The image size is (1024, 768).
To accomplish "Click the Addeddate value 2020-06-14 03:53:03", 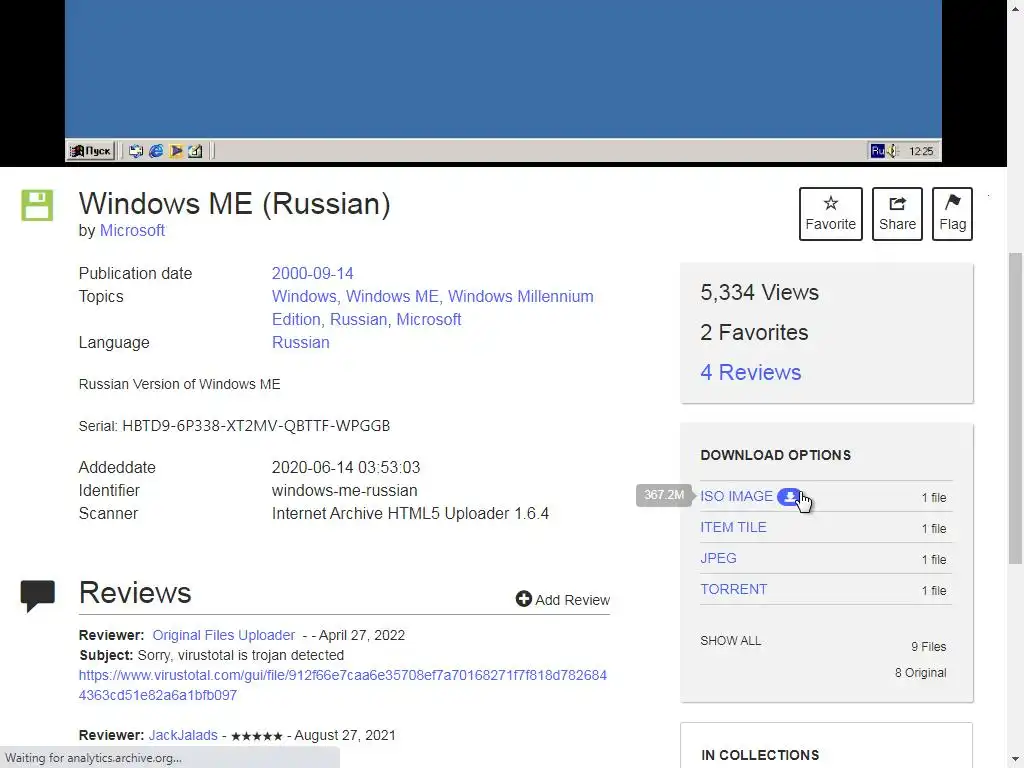I will click(345, 468).
